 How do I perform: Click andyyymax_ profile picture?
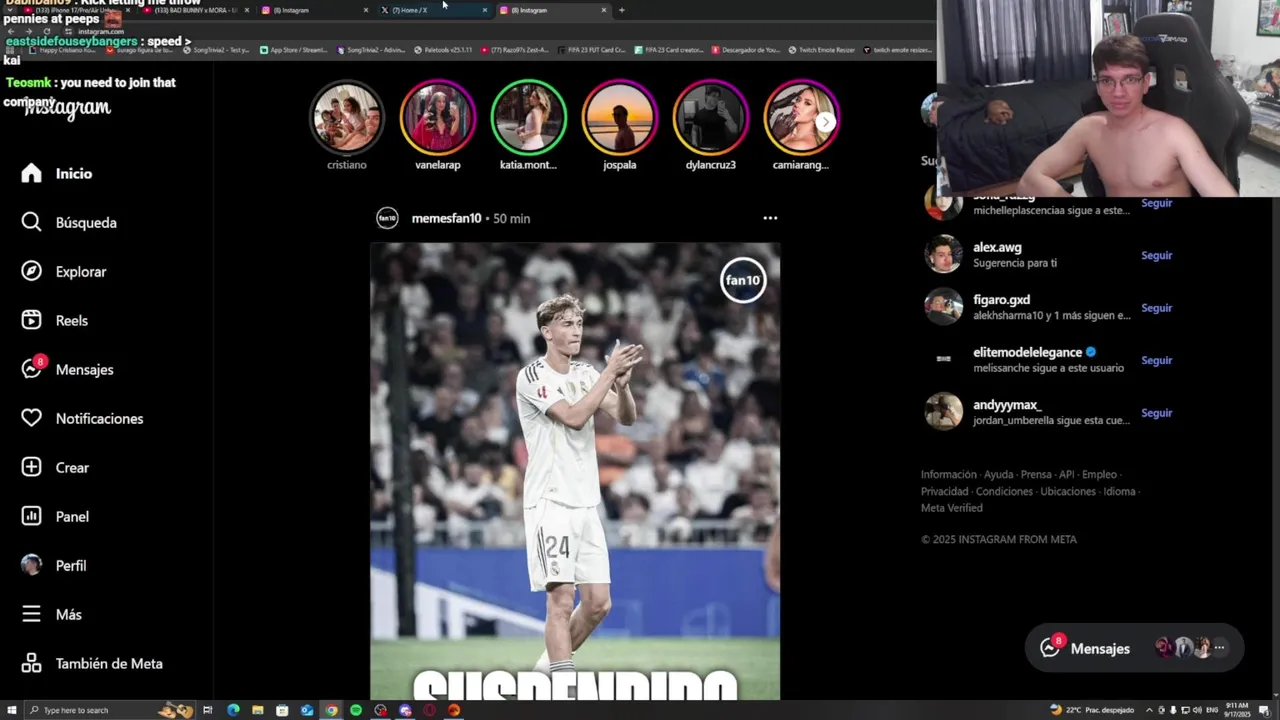943,411
